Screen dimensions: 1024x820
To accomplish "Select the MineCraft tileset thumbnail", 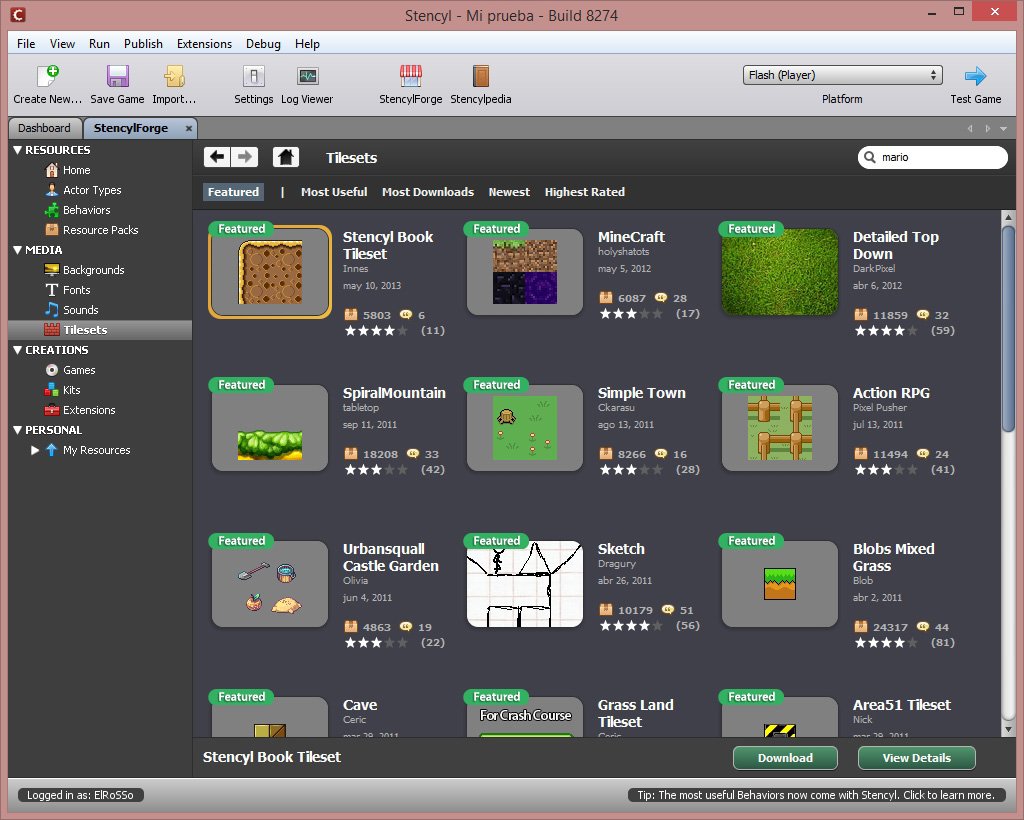I will pos(524,272).
